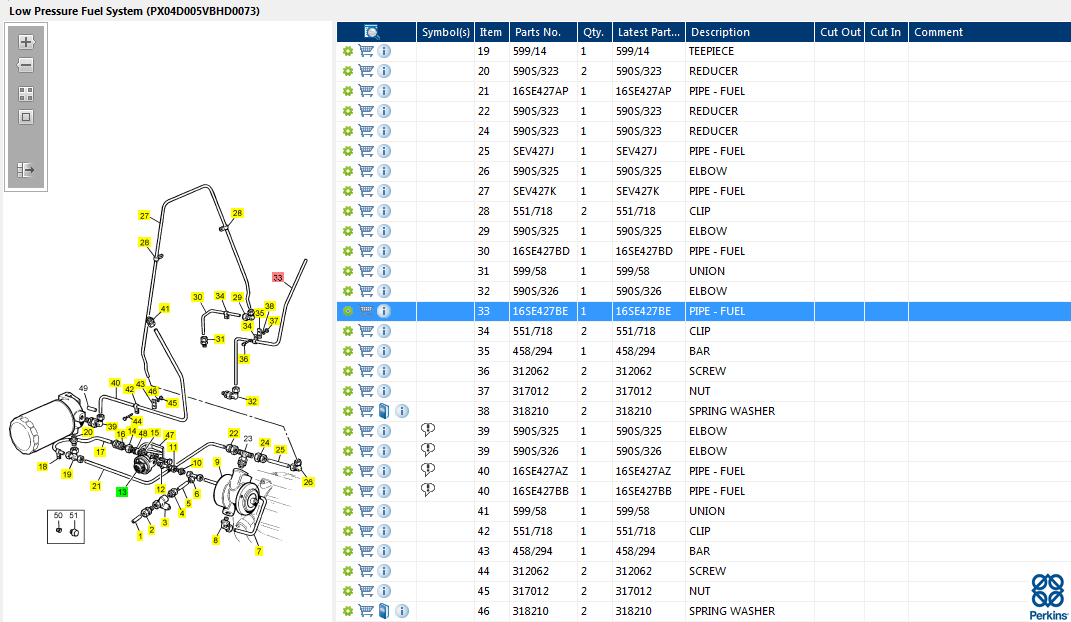Add part 590S/326 item 39 to cart
Viewport: 1071px width, 622px height.
point(366,451)
